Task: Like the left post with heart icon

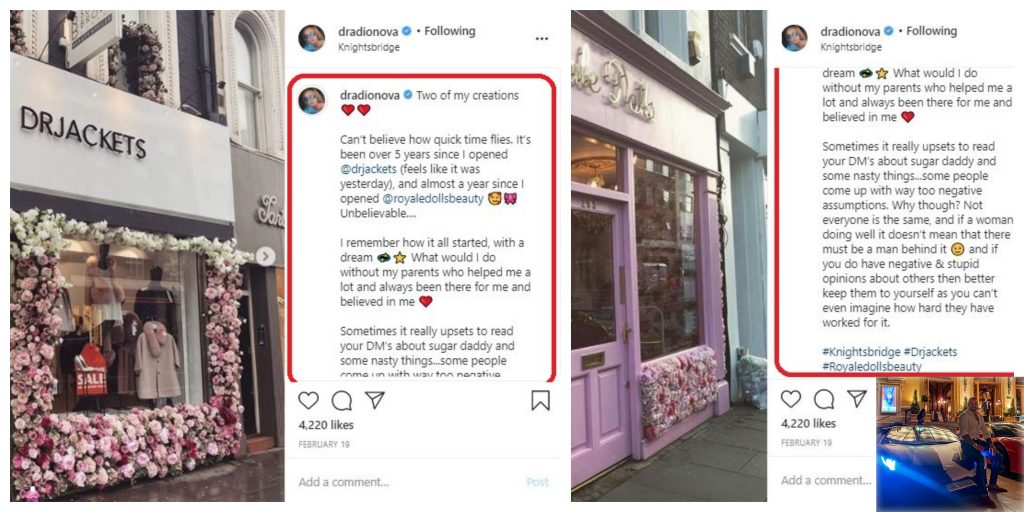Action: tap(308, 400)
